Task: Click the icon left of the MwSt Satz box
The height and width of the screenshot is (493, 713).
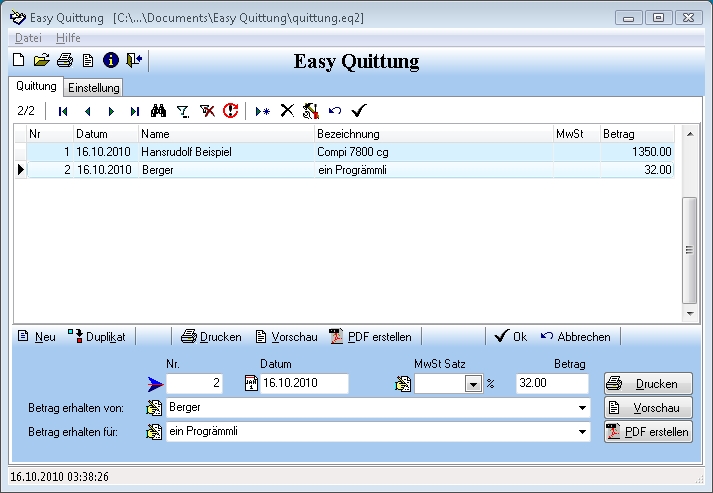Action: 403,384
